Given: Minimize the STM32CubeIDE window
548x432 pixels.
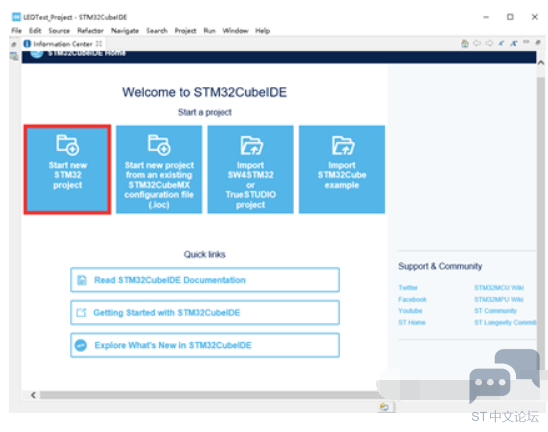Looking at the screenshot, I should (486, 17).
